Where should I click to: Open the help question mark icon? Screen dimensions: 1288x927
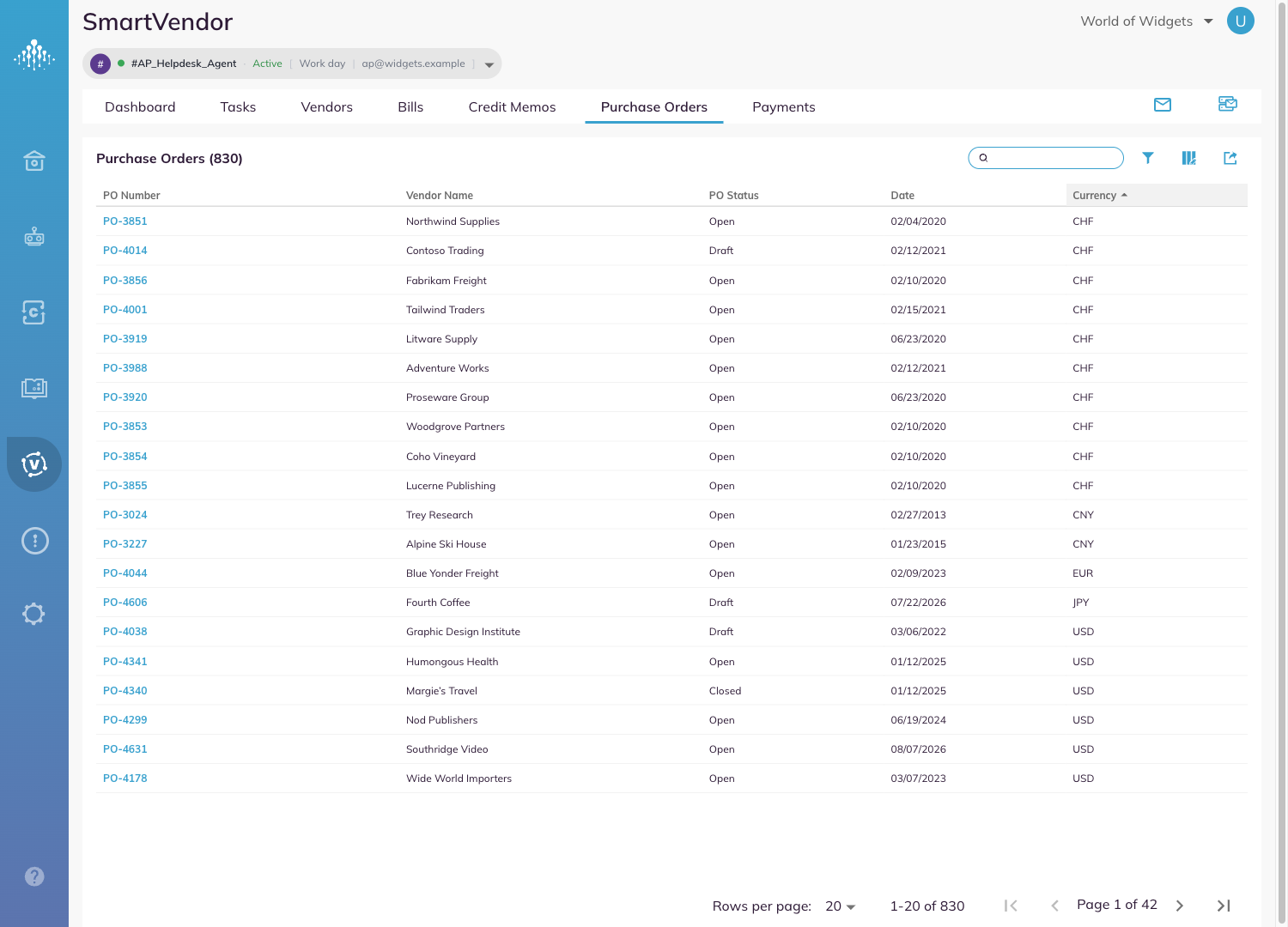point(34,876)
